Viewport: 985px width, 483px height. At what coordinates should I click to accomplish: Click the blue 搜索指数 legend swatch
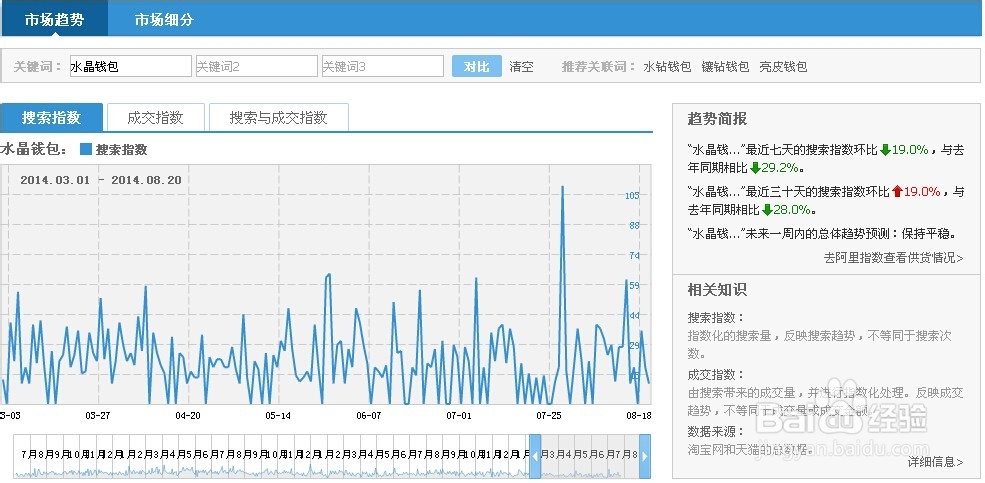pos(86,149)
